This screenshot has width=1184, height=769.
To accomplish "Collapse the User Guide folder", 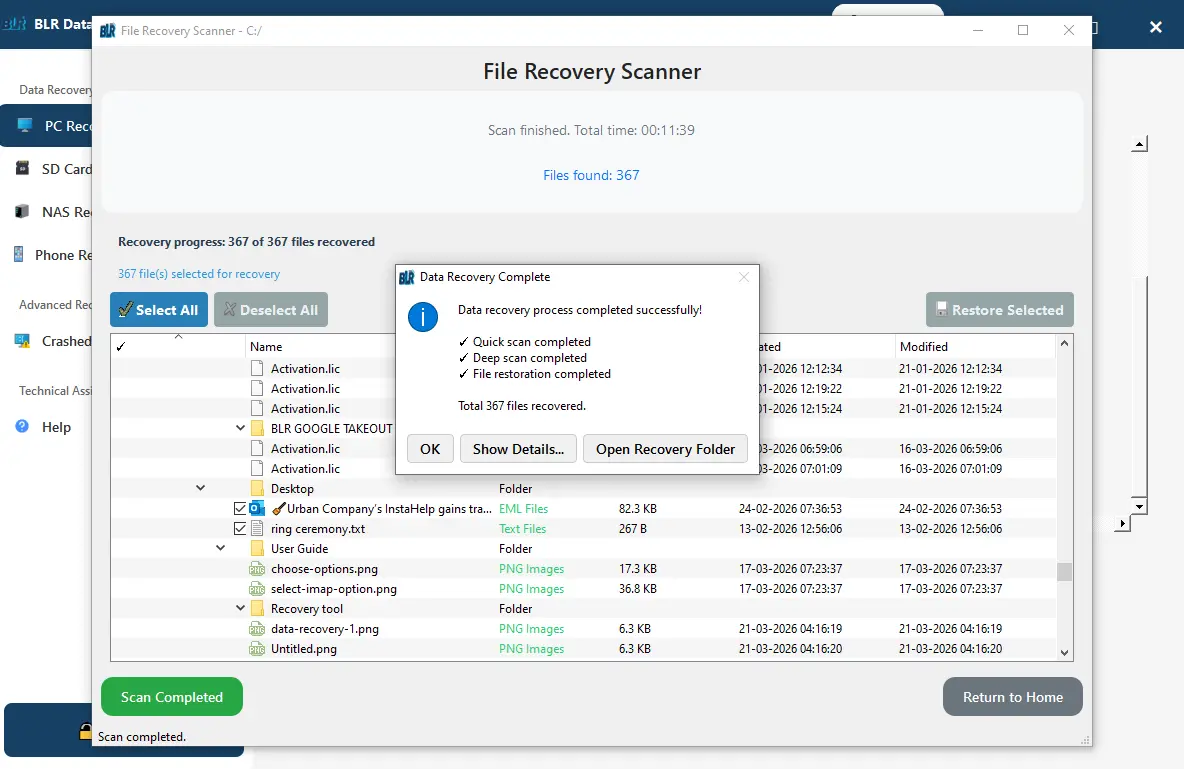I will [221, 549].
